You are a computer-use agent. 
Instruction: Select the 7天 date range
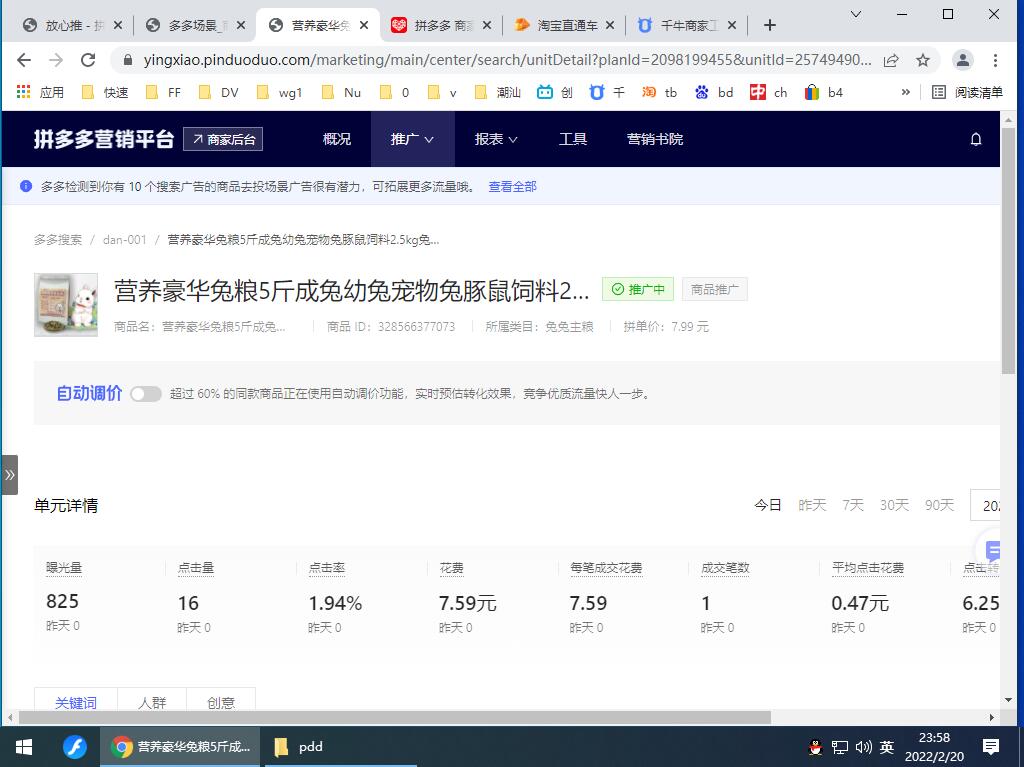[853, 505]
